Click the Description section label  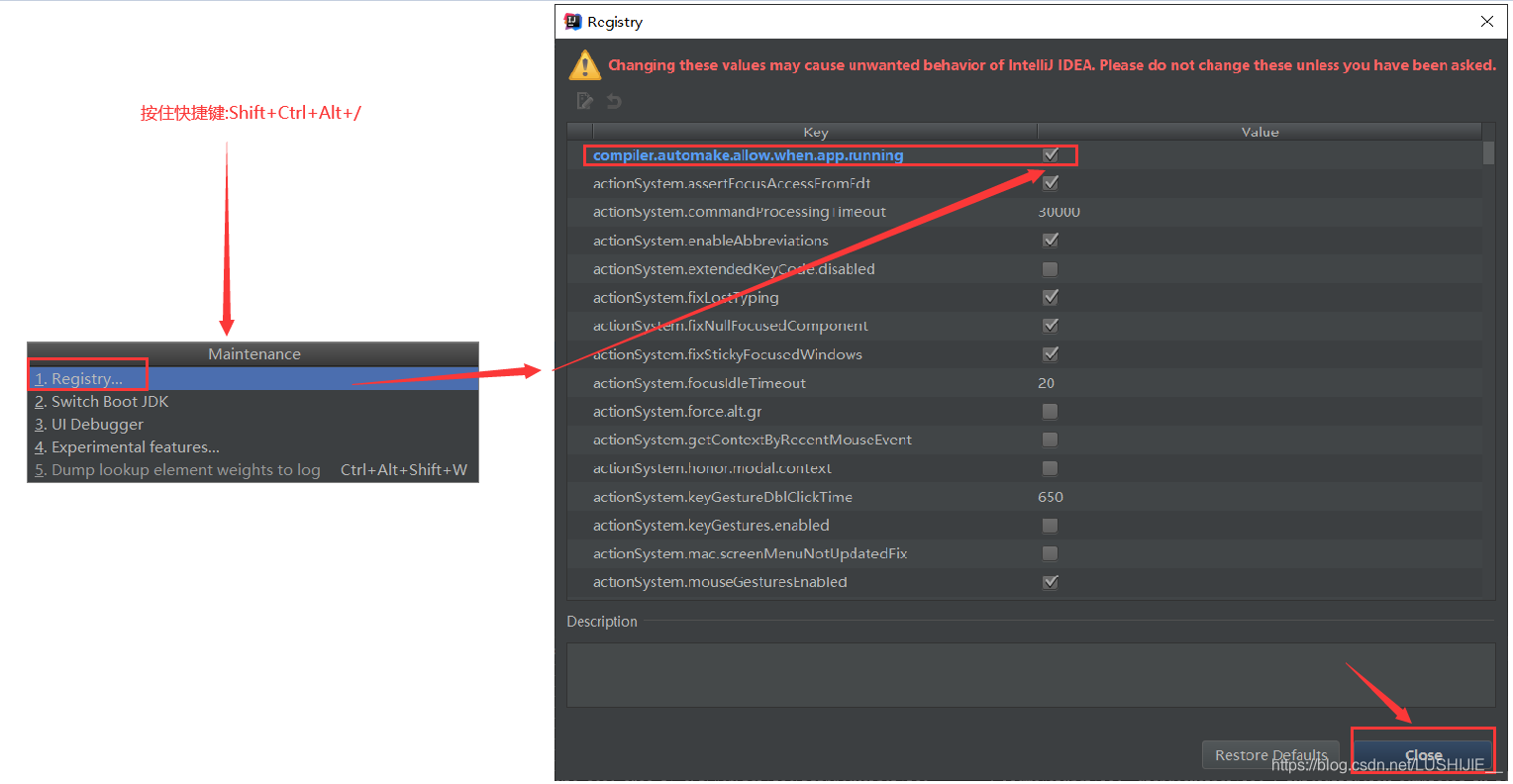pos(602,622)
